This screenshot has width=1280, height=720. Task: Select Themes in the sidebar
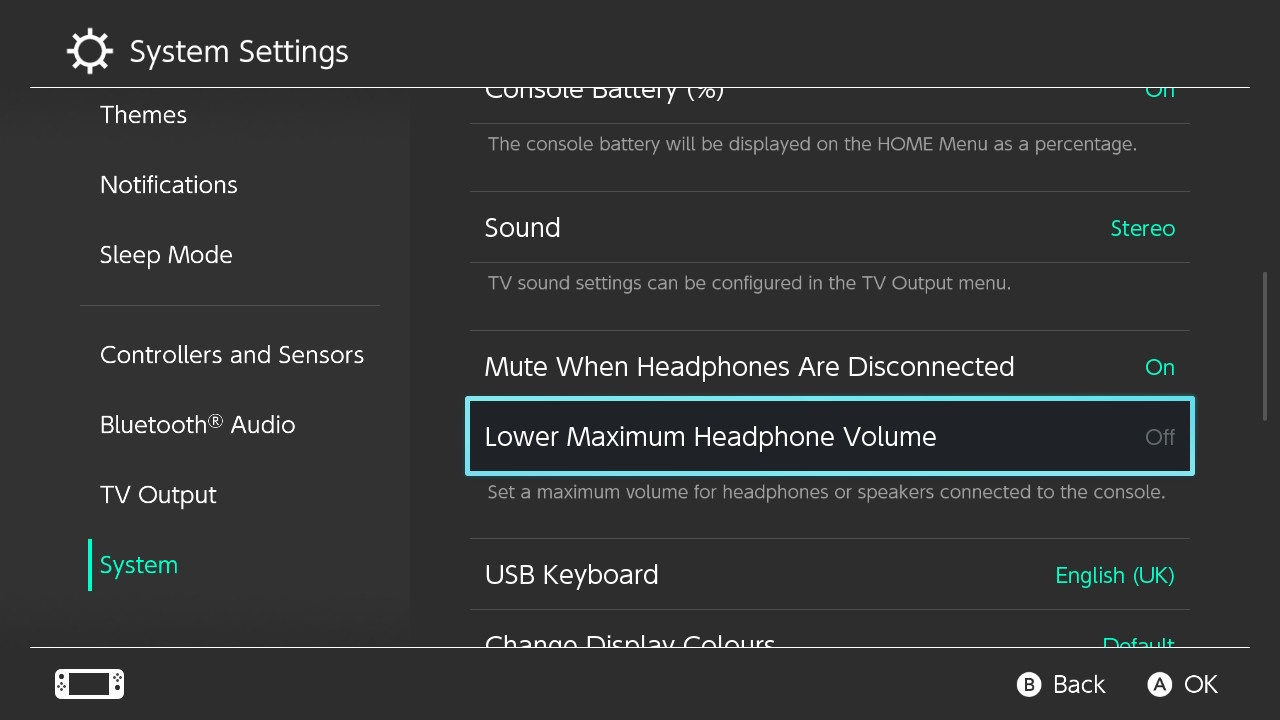pos(143,115)
